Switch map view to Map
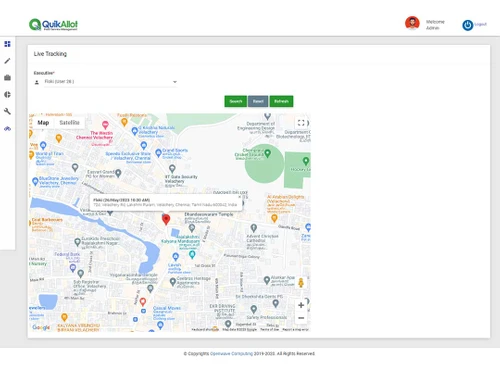Viewport: 500px width, 375px height. [43, 123]
